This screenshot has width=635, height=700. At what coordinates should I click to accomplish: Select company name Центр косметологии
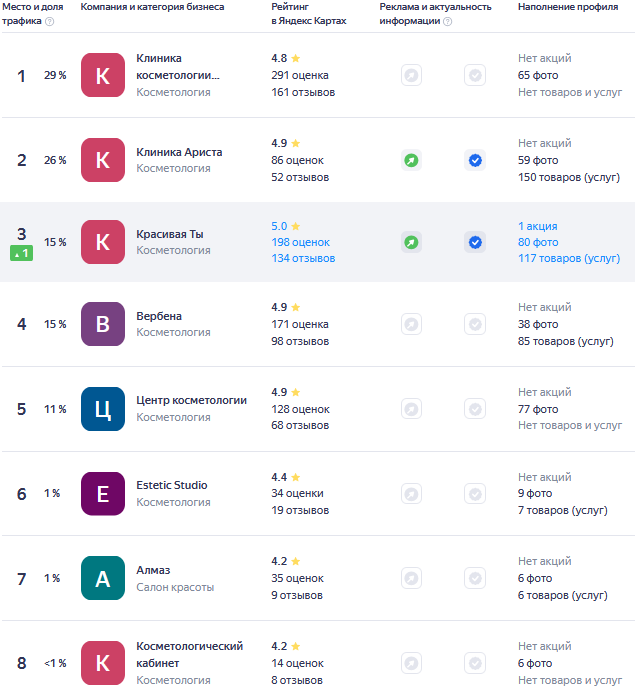[192, 400]
